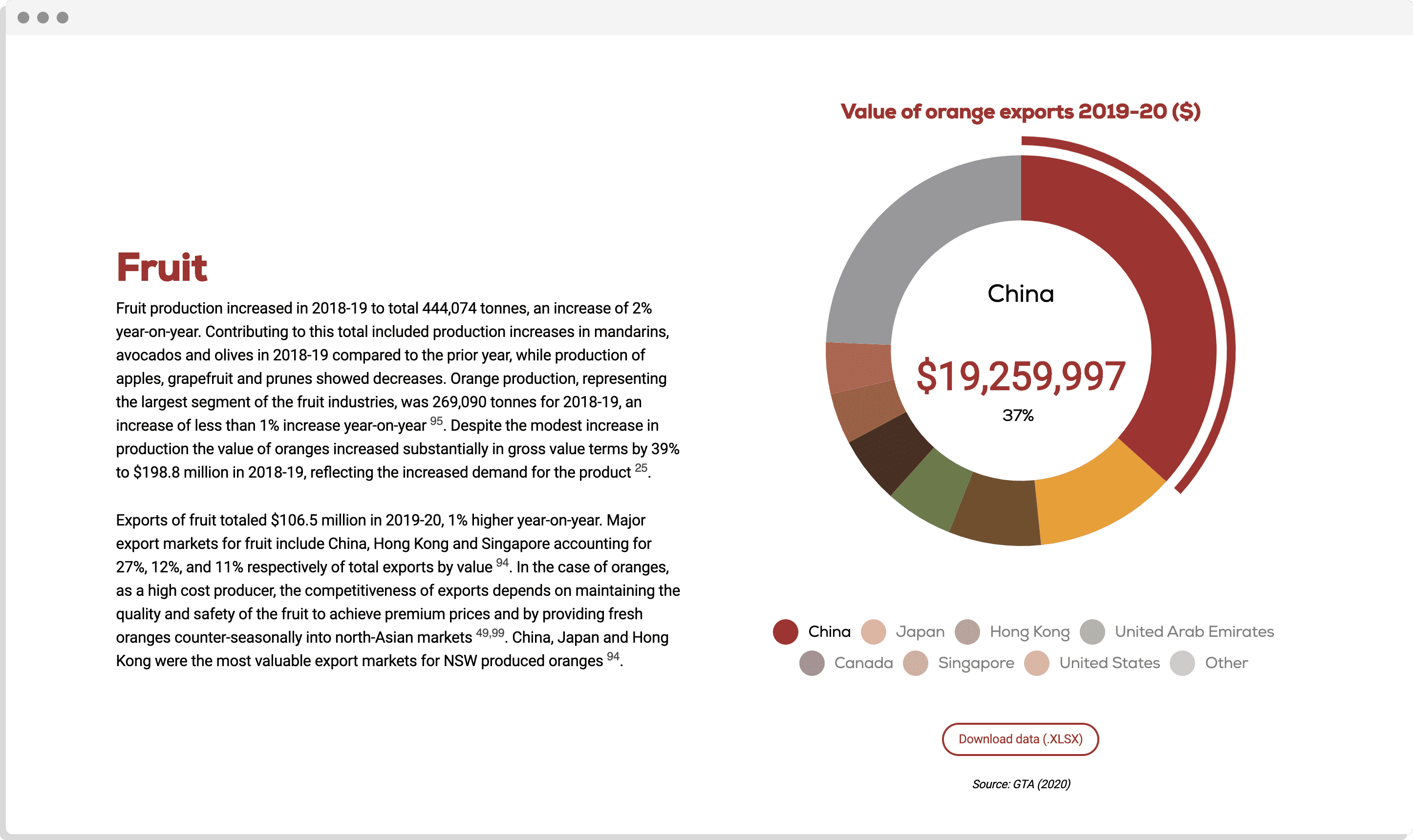Open footnote reference 95 superscript
1413x840 pixels.
tap(436, 421)
